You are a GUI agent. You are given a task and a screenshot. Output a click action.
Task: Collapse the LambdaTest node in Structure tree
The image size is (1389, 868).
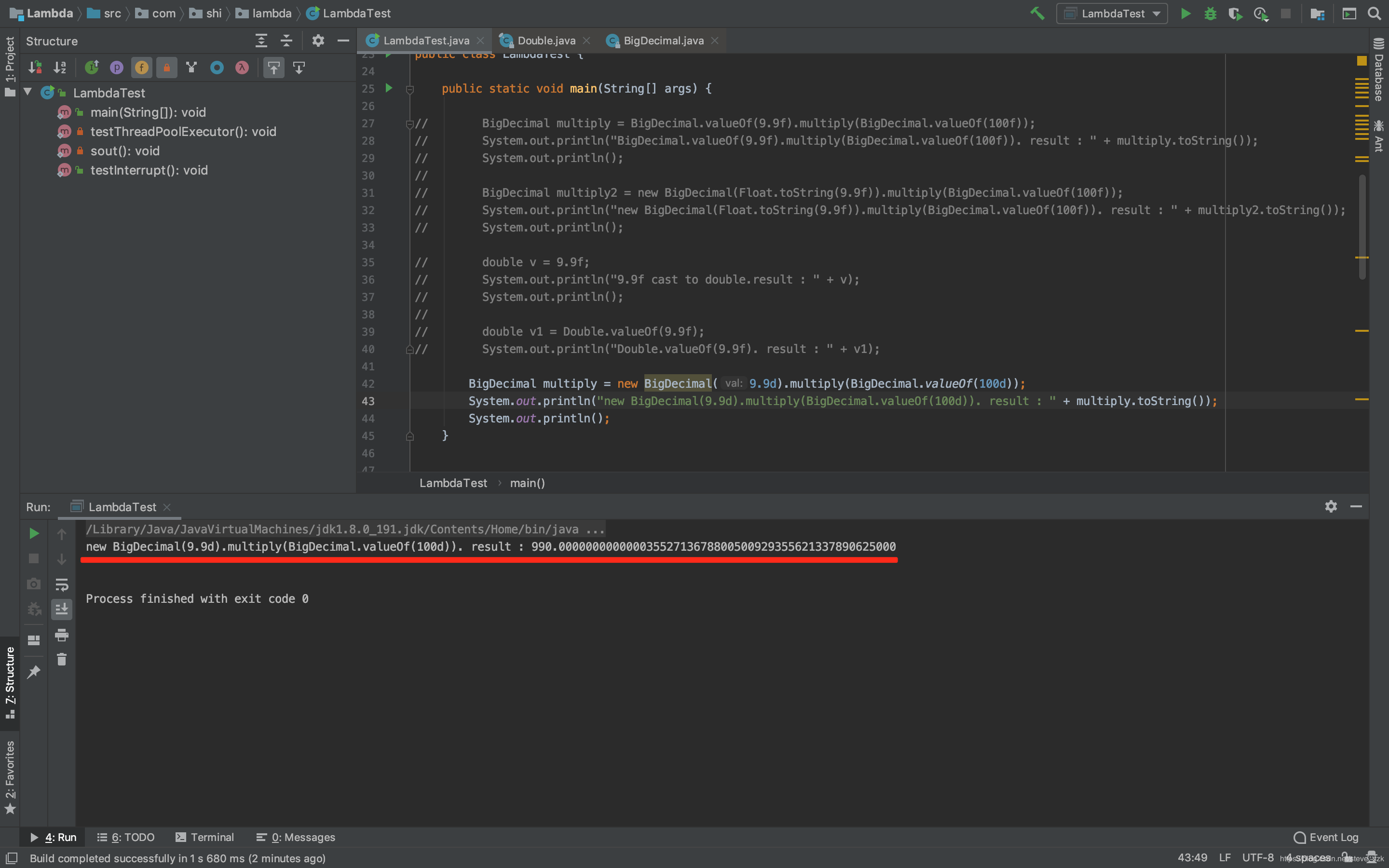27,92
